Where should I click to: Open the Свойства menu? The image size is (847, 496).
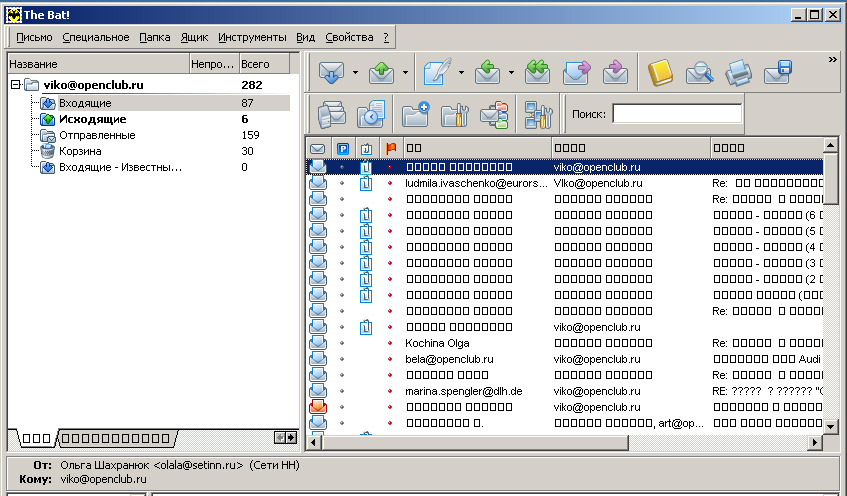(349, 37)
